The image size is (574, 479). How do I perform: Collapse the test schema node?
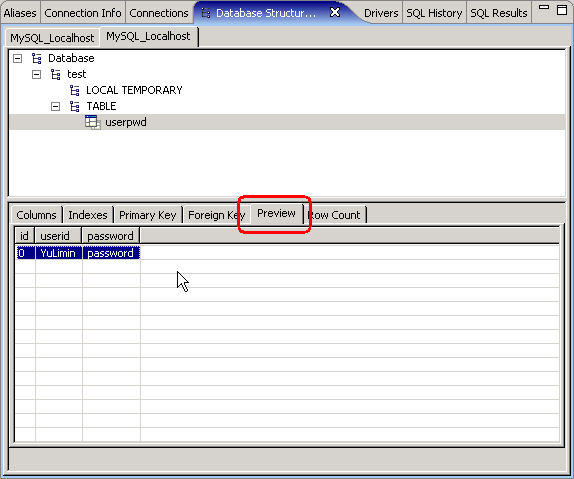click(36, 75)
